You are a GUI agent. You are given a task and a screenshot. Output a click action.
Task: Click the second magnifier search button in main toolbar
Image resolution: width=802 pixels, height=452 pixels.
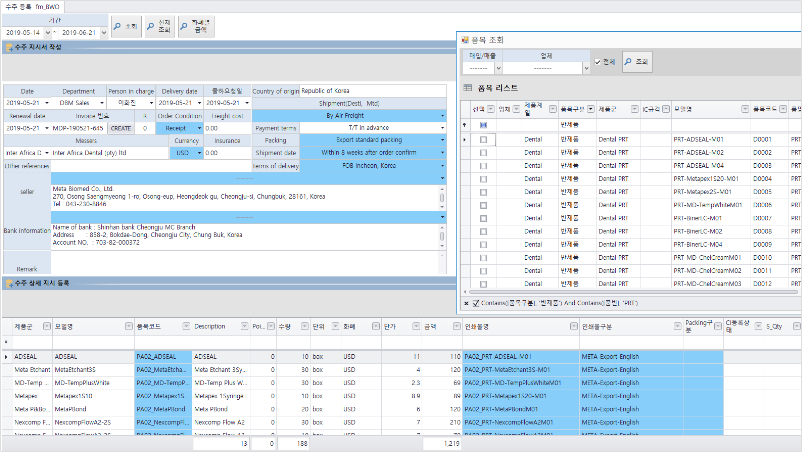159,26
